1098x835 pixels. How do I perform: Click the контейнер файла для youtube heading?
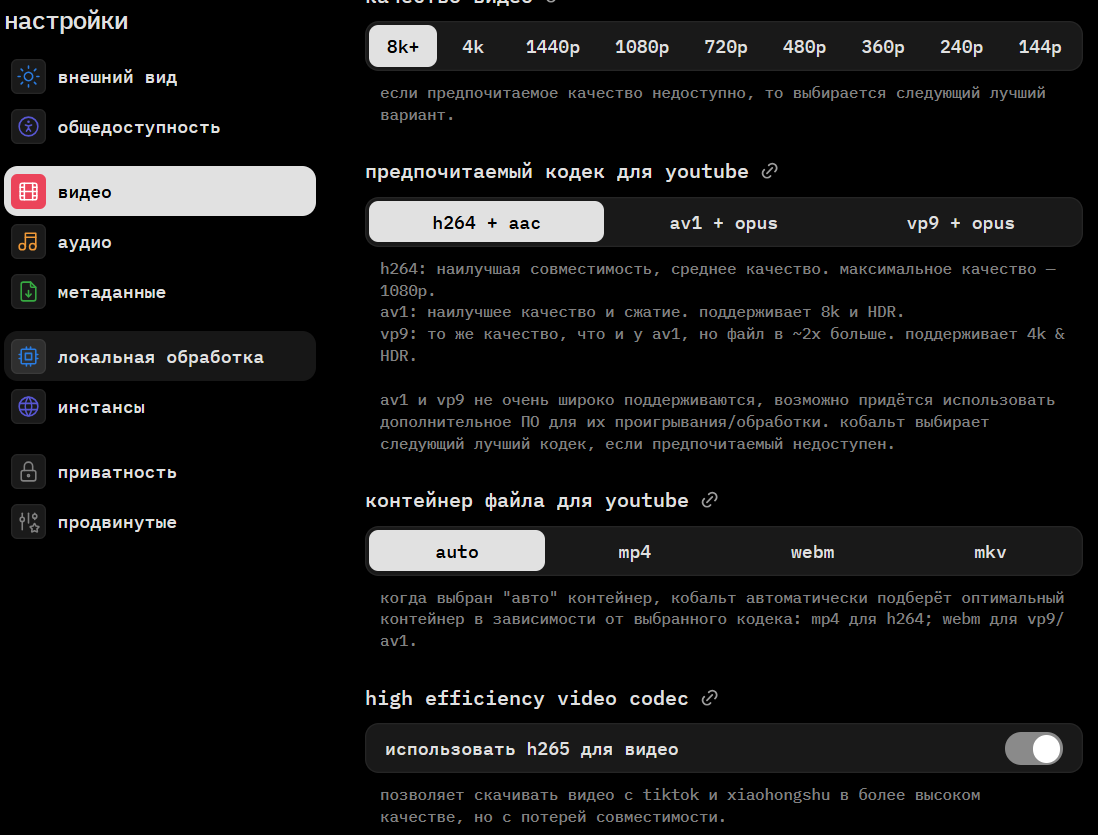pos(527,501)
